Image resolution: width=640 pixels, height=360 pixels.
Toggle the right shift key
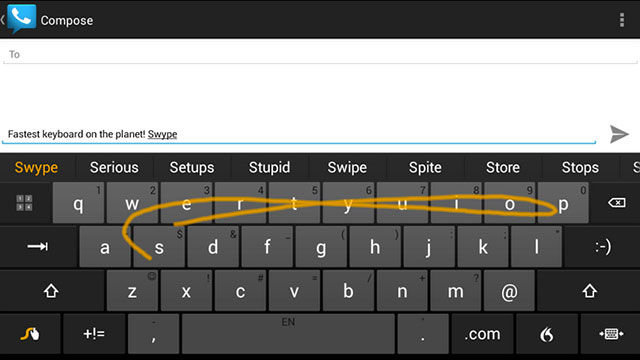pos(589,291)
